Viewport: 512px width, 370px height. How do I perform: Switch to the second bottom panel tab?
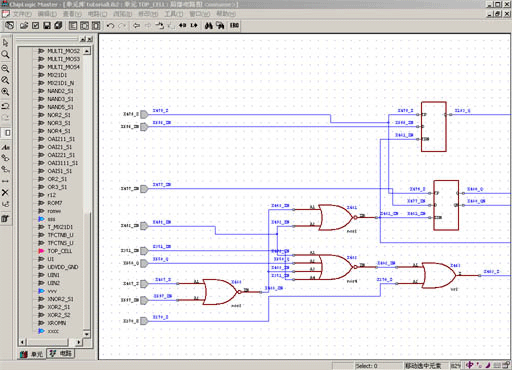[61, 353]
